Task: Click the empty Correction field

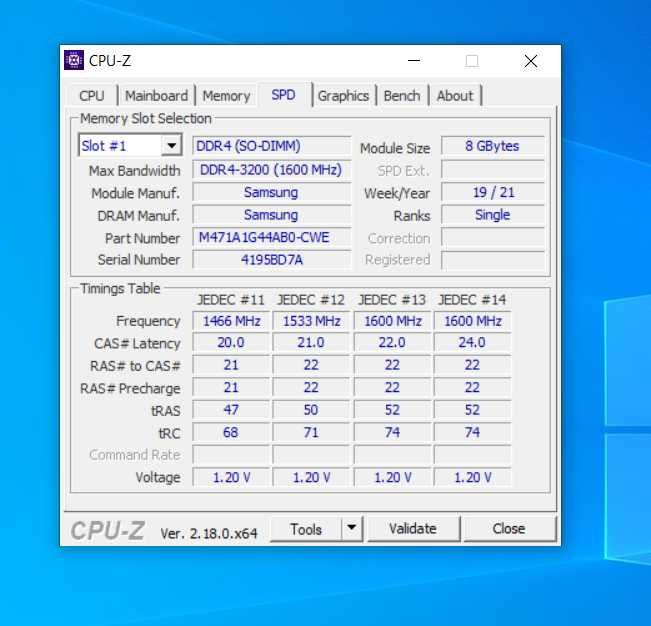Action: tap(492, 238)
